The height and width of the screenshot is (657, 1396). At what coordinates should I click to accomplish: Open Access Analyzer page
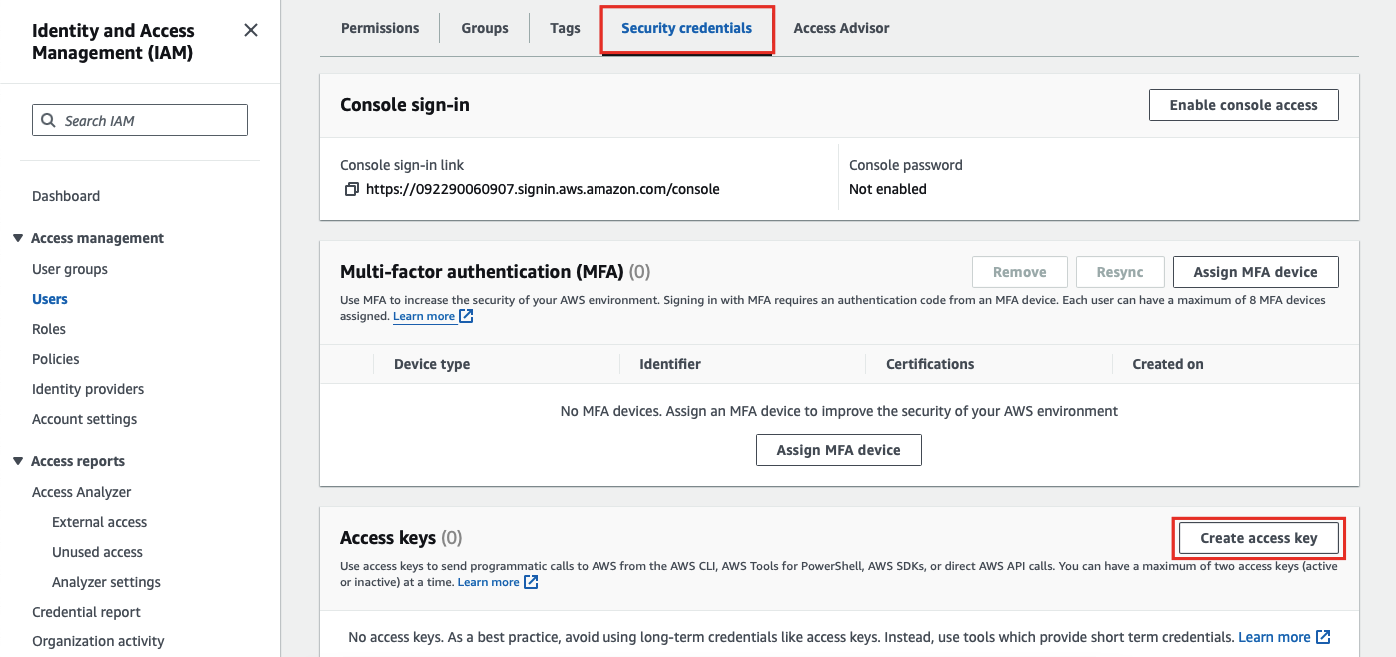82,492
